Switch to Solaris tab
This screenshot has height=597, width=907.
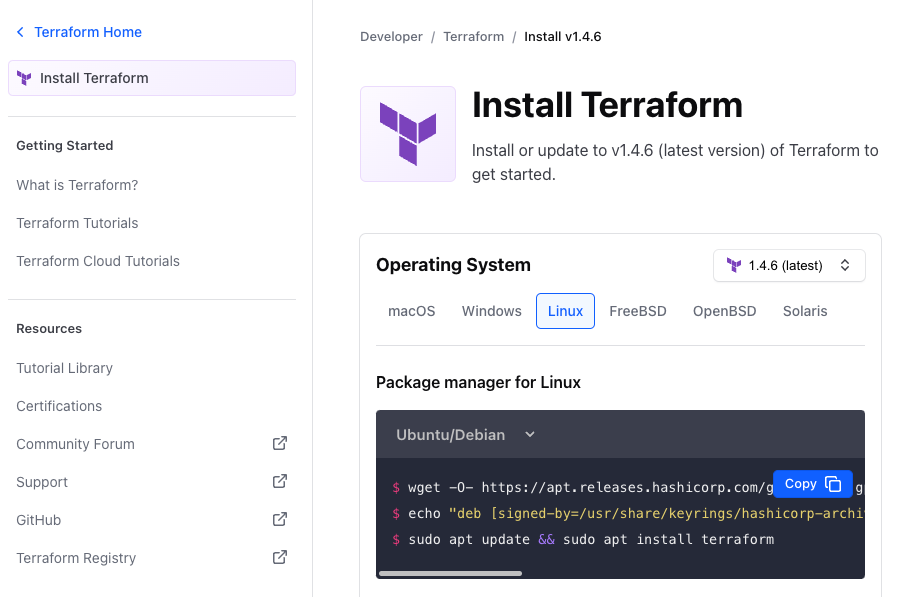pyautogui.click(x=805, y=311)
